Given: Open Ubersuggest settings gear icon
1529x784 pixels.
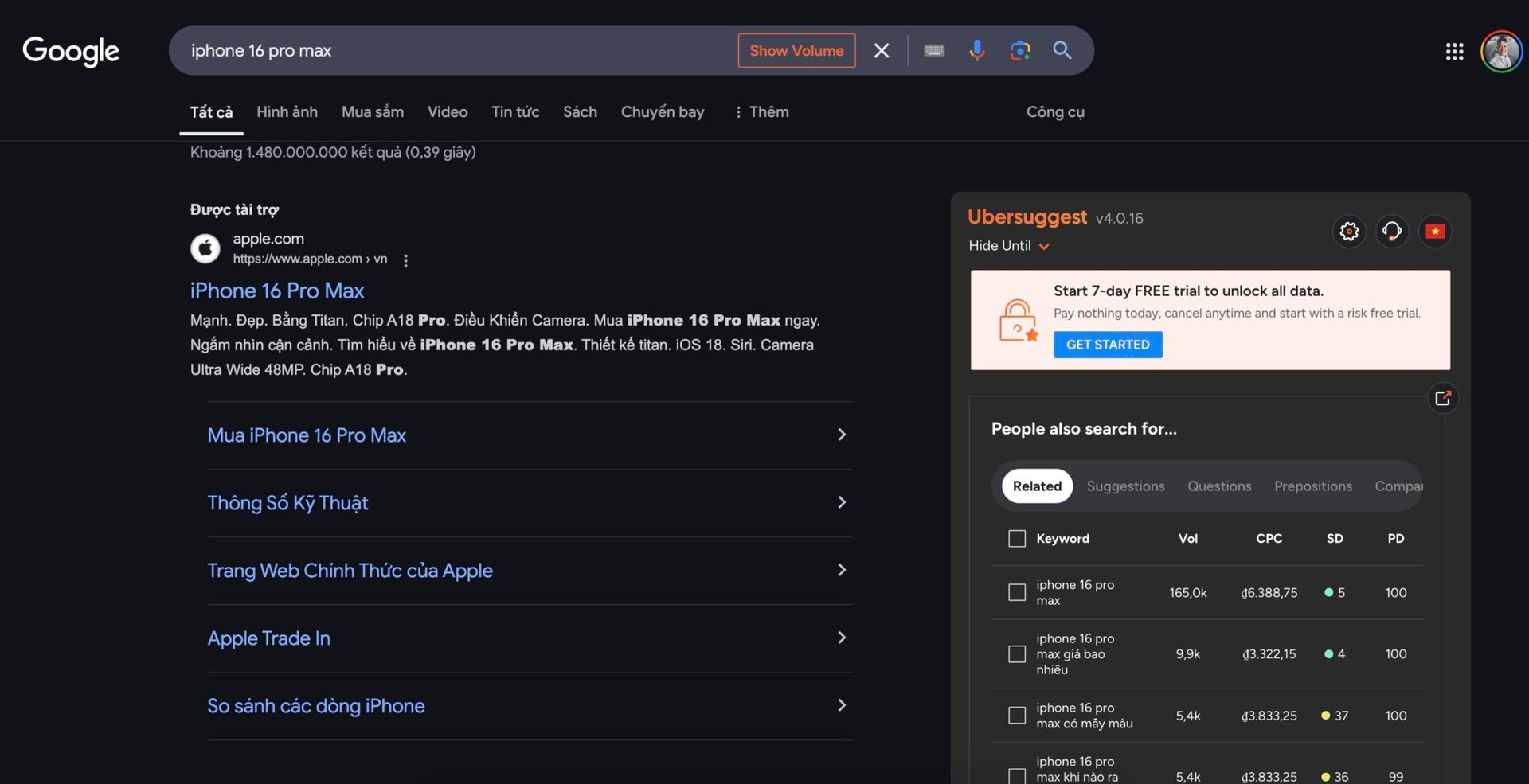Looking at the screenshot, I should [1349, 231].
